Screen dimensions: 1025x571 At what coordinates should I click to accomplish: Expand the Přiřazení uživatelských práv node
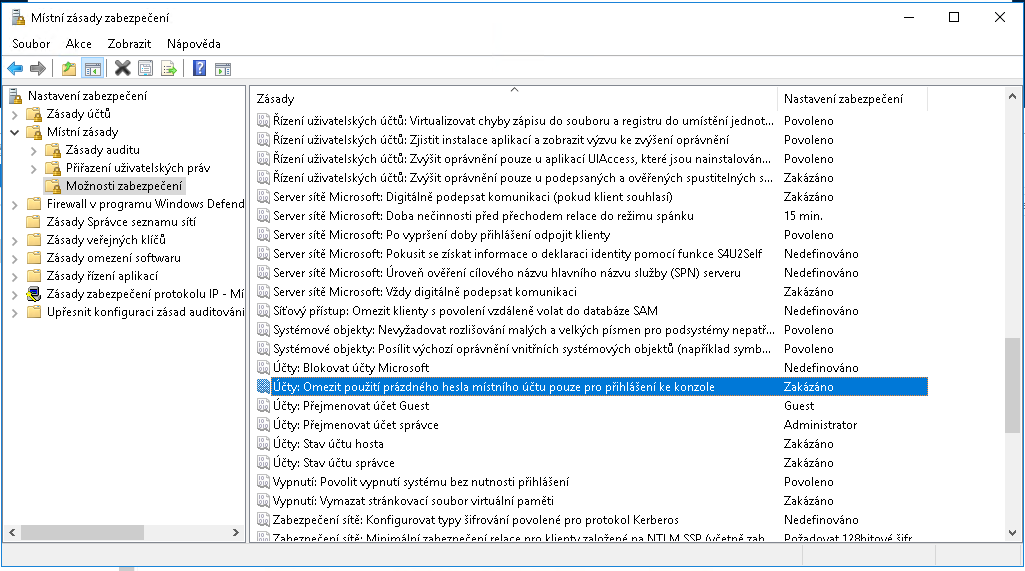pyautogui.click(x=34, y=168)
